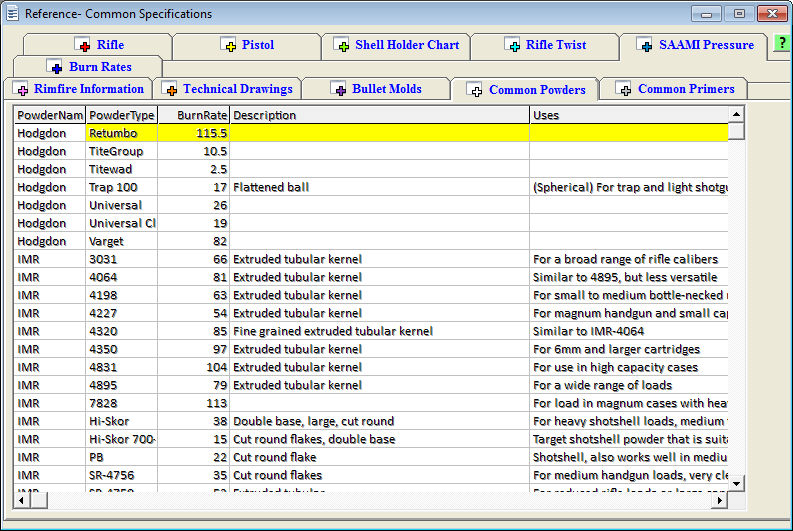Select the Varget powder cell
793x531 pixels.
pos(122,241)
